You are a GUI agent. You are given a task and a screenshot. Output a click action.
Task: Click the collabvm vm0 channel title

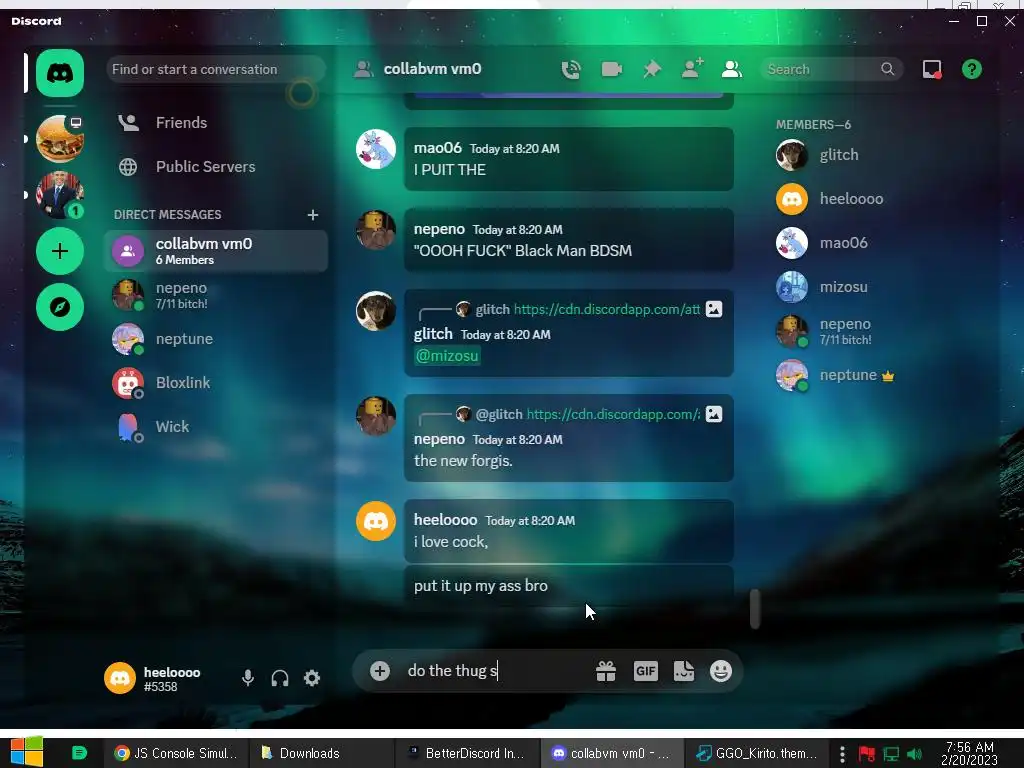pyautogui.click(x=432, y=69)
